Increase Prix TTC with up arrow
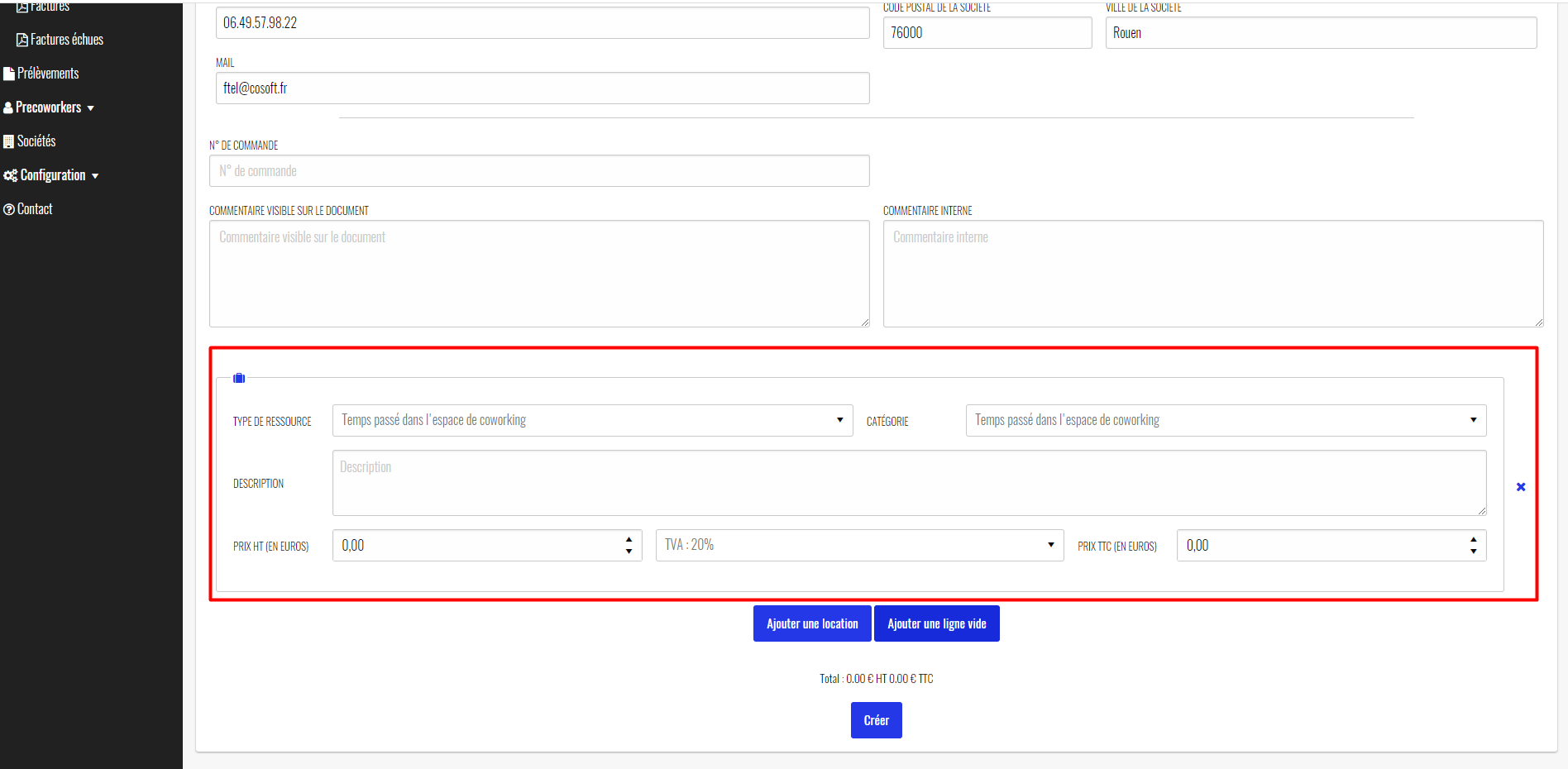Image resolution: width=1568 pixels, height=769 pixels. tap(1474, 539)
